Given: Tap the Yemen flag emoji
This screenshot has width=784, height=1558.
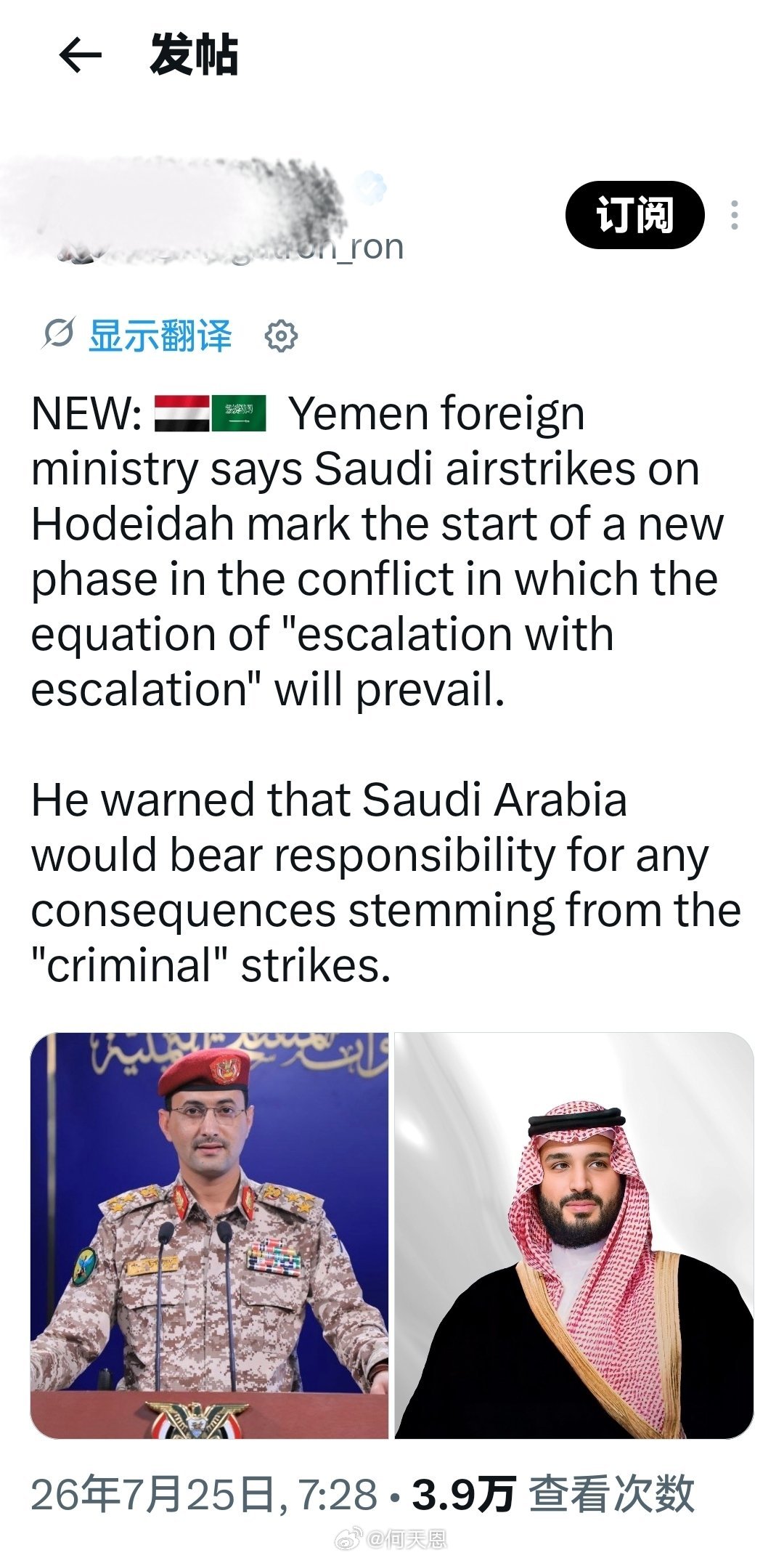Looking at the screenshot, I should (181, 413).
